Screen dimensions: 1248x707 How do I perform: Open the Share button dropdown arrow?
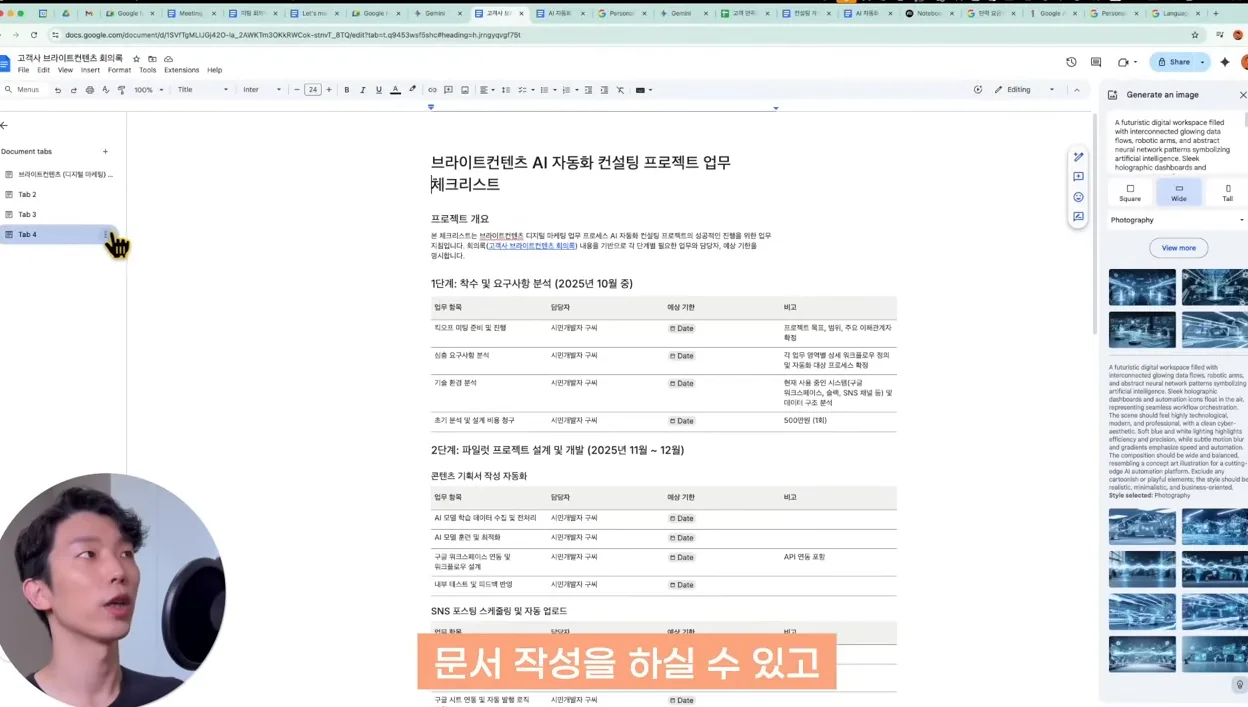[1203, 62]
